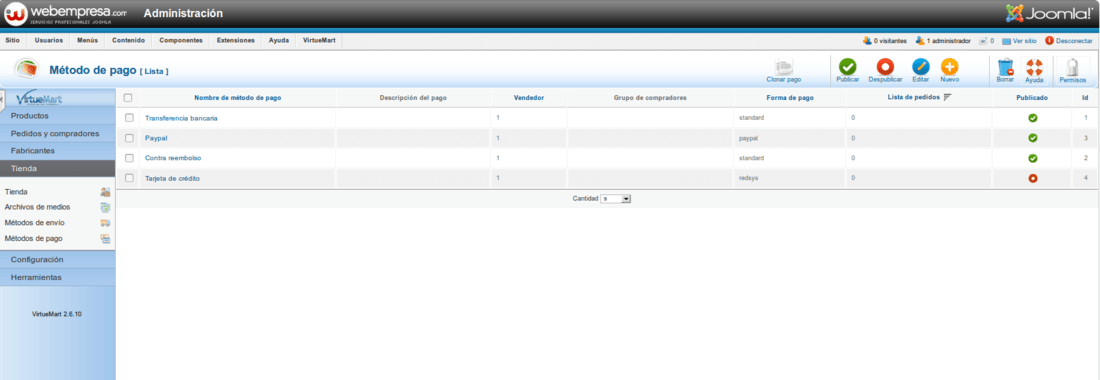Click the blue Editar pencil icon
1100x380 pixels.
[920, 67]
